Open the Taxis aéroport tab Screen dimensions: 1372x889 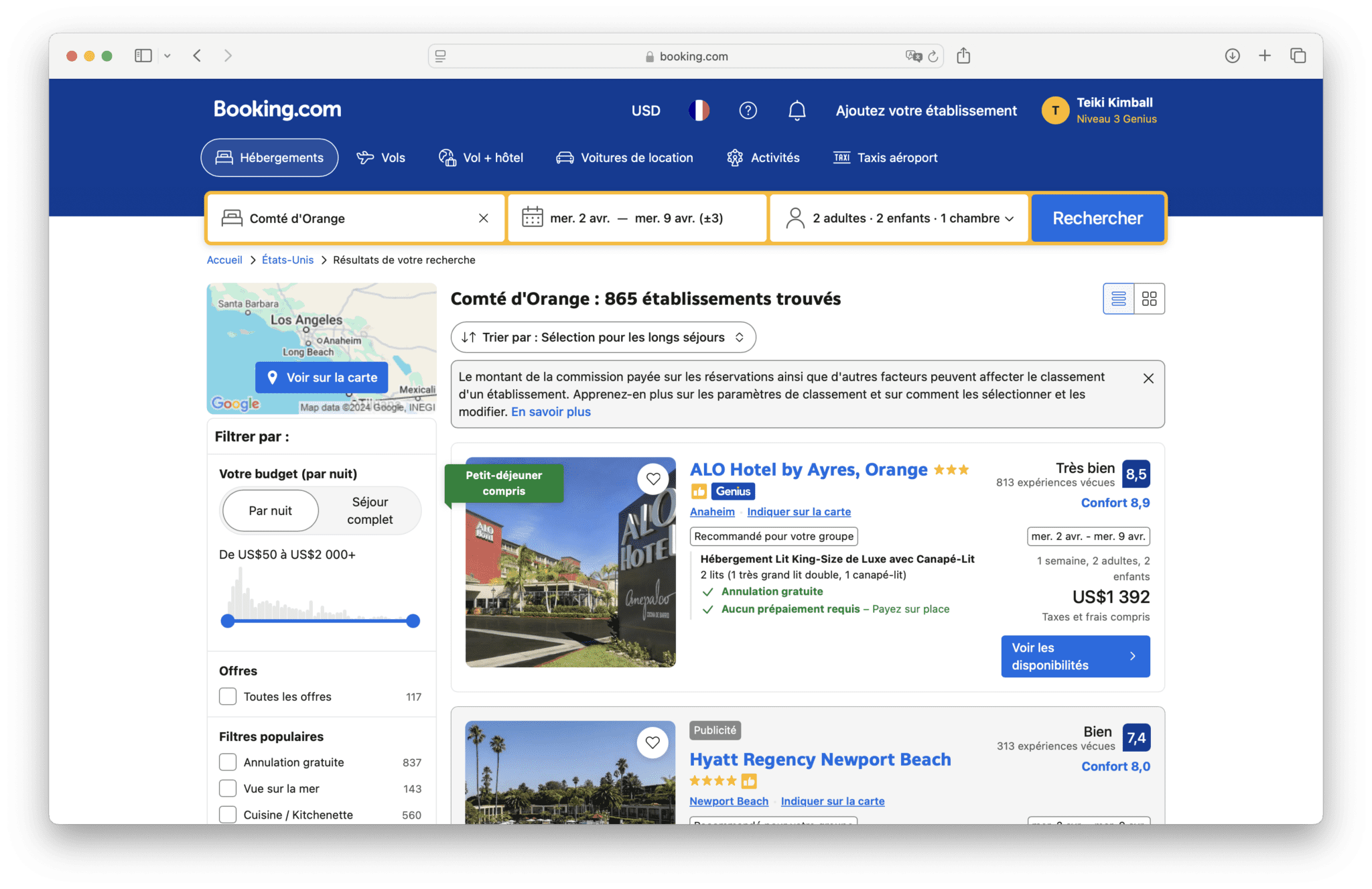click(886, 157)
